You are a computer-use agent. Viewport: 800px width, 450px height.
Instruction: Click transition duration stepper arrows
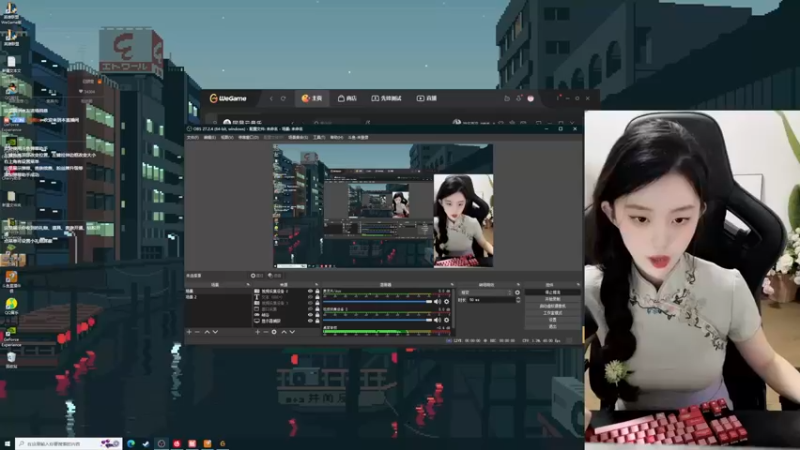click(518, 300)
